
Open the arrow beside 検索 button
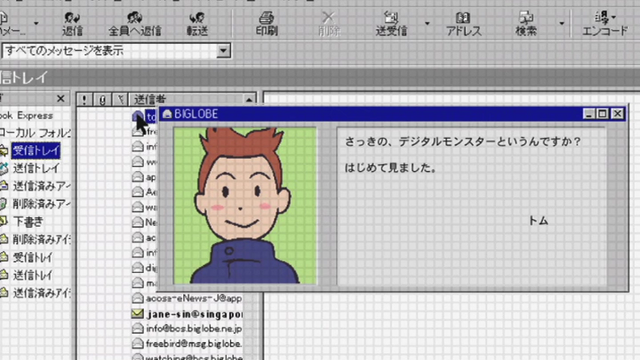562,23
